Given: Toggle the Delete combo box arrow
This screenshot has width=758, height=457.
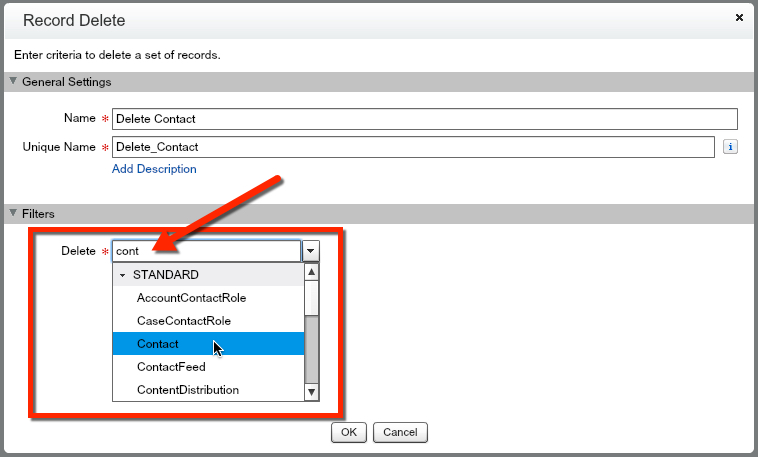Looking at the screenshot, I should click(311, 251).
